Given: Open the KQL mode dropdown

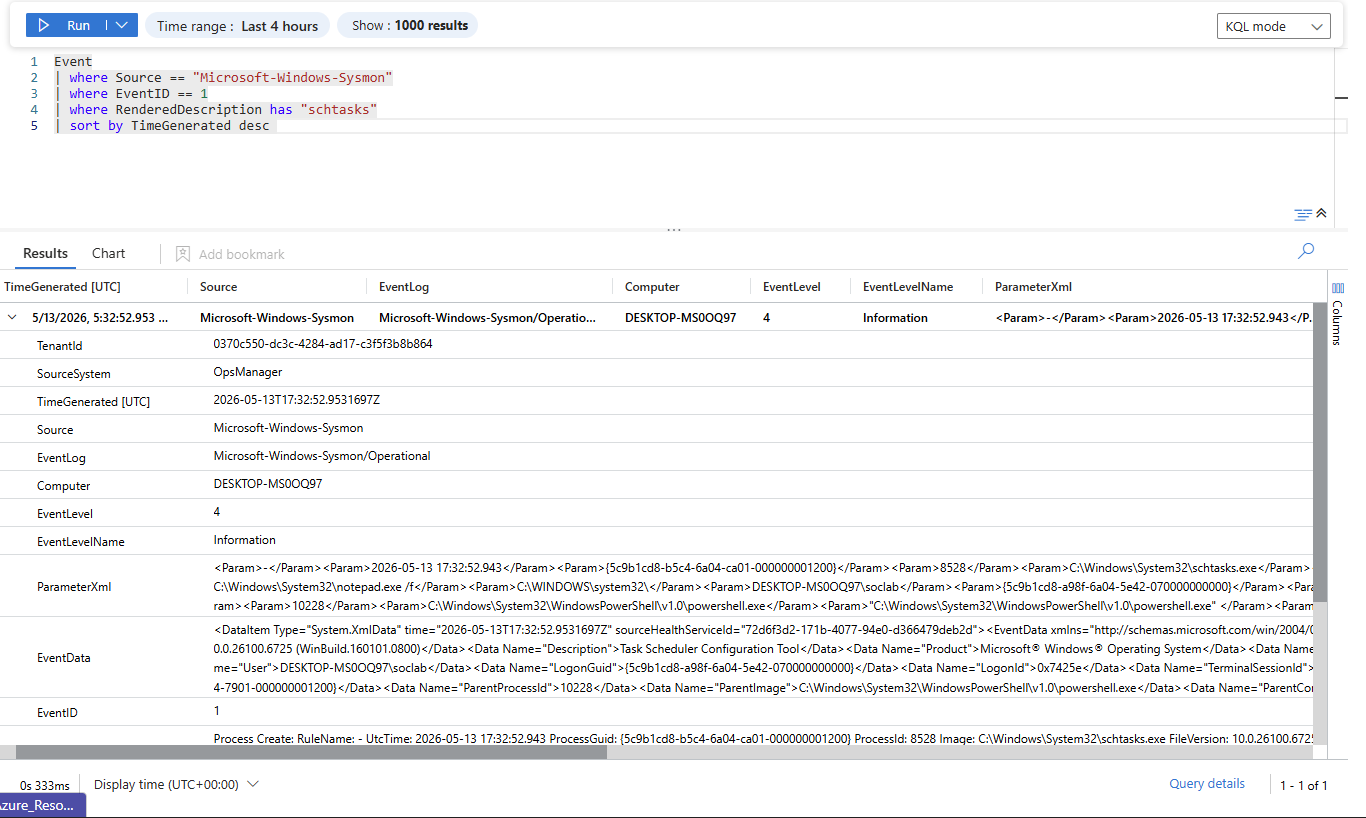Looking at the screenshot, I should [x=1273, y=26].
